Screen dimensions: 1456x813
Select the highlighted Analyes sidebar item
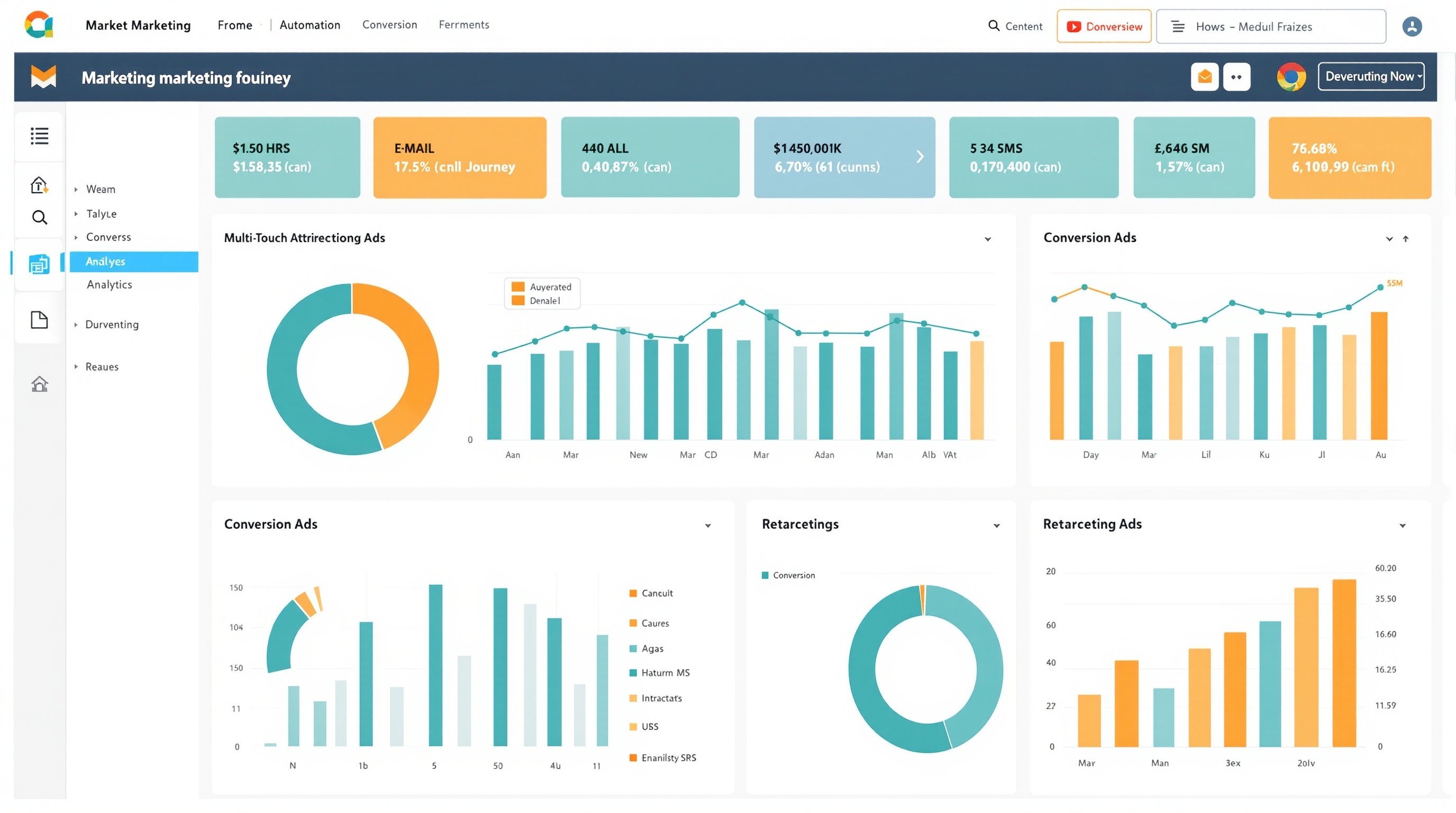134,262
